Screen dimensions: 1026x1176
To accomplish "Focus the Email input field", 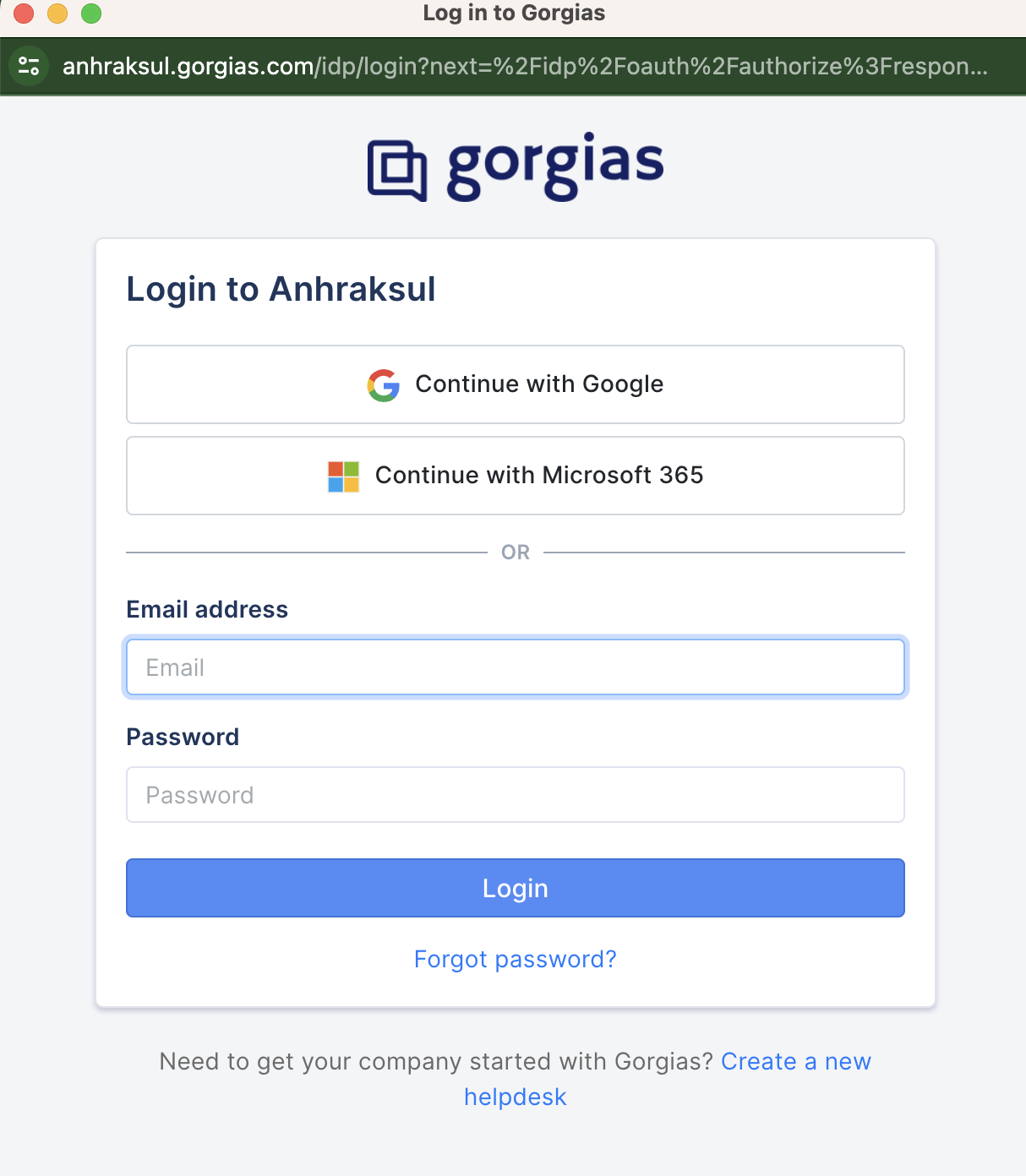I will coord(516,667).
